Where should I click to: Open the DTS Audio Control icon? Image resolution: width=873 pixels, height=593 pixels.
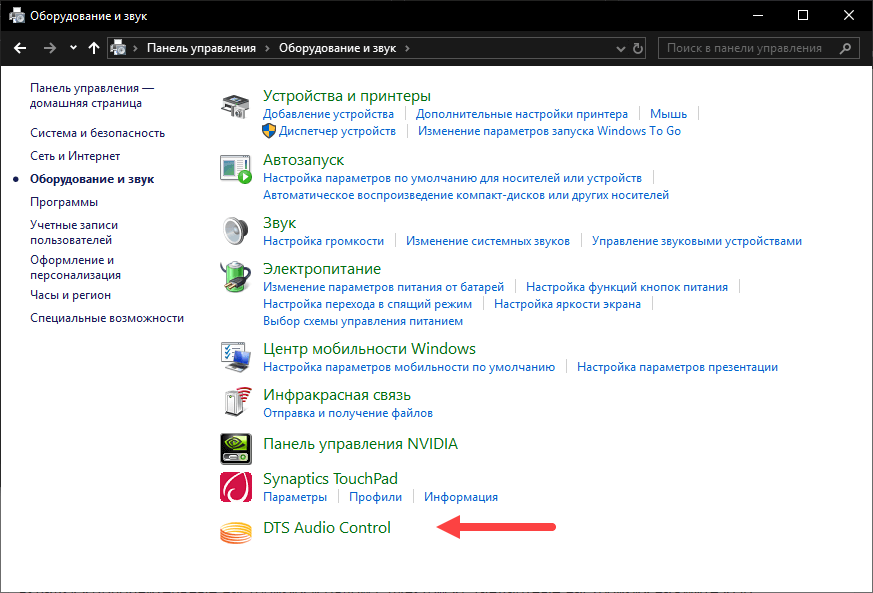pyautogui.click(x=236, y=532)
